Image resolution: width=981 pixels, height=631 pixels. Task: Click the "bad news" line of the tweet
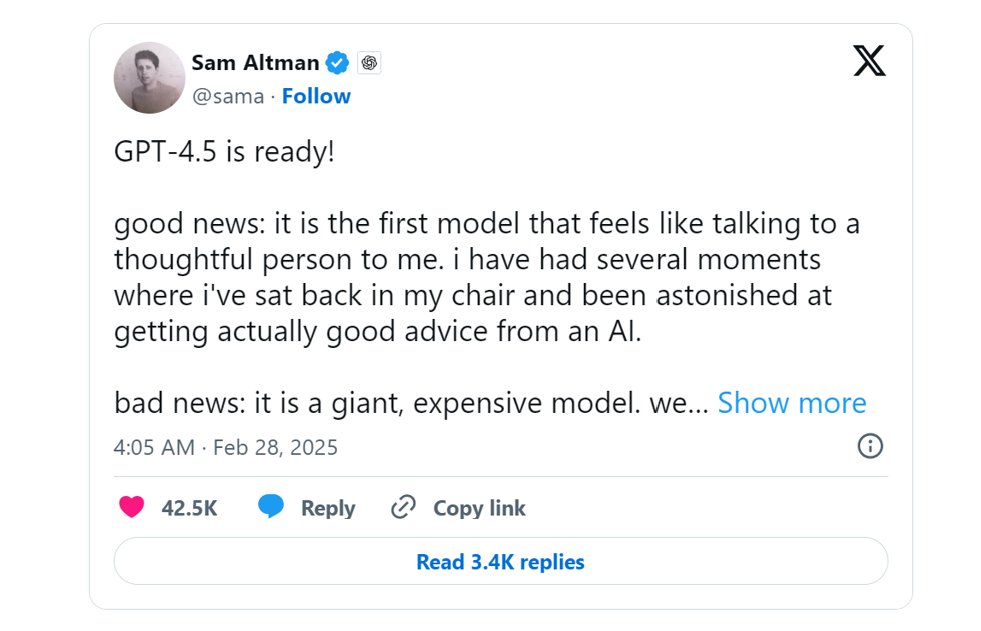tap(411, 403)
